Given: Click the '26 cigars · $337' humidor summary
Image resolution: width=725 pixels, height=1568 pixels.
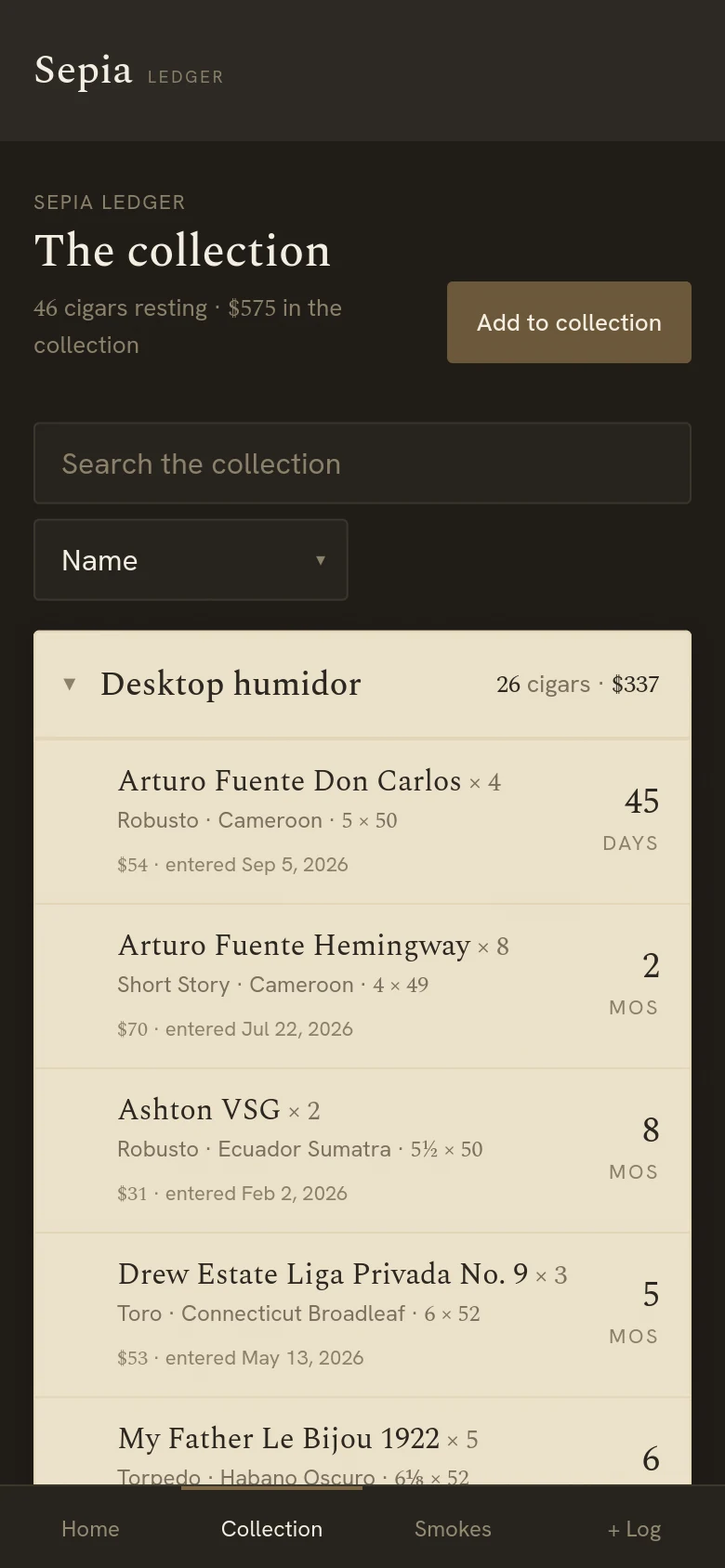Looking at the screenshot, I should tap(577, 685).
